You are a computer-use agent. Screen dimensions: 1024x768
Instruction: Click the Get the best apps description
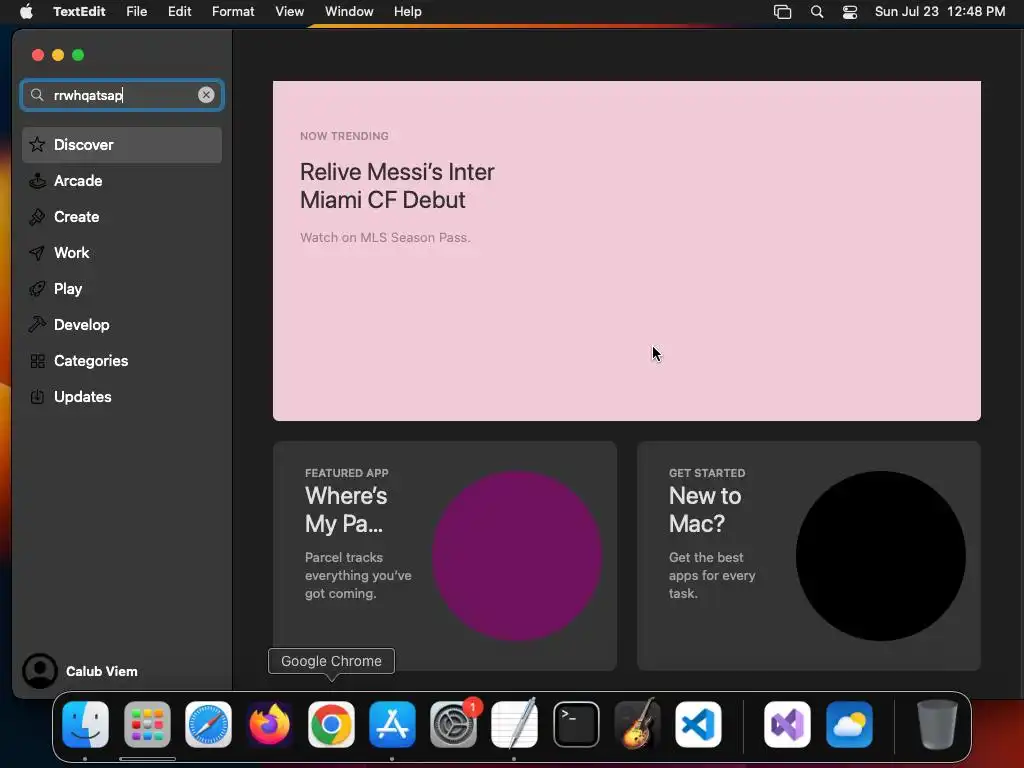click(712, 575)
